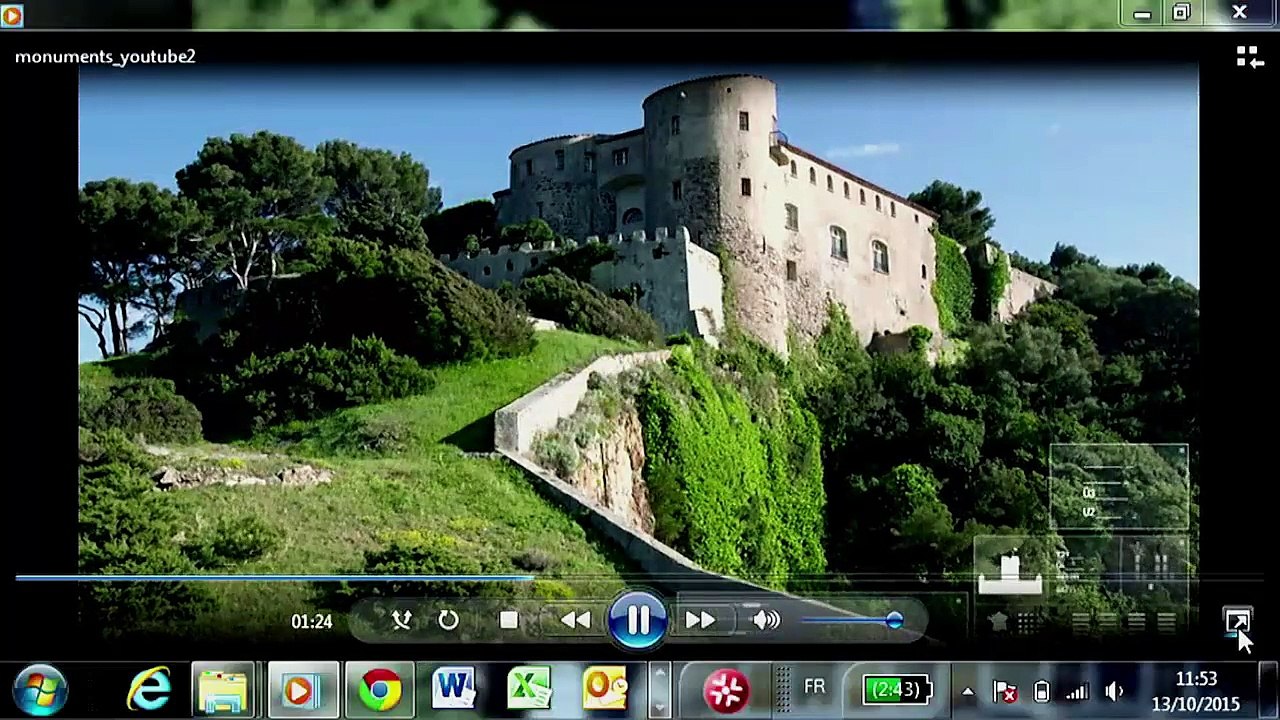Show hidden notification area icons
Viewport: 1280px width, 720px height.
pyautogui.click(x=967, y=691)
